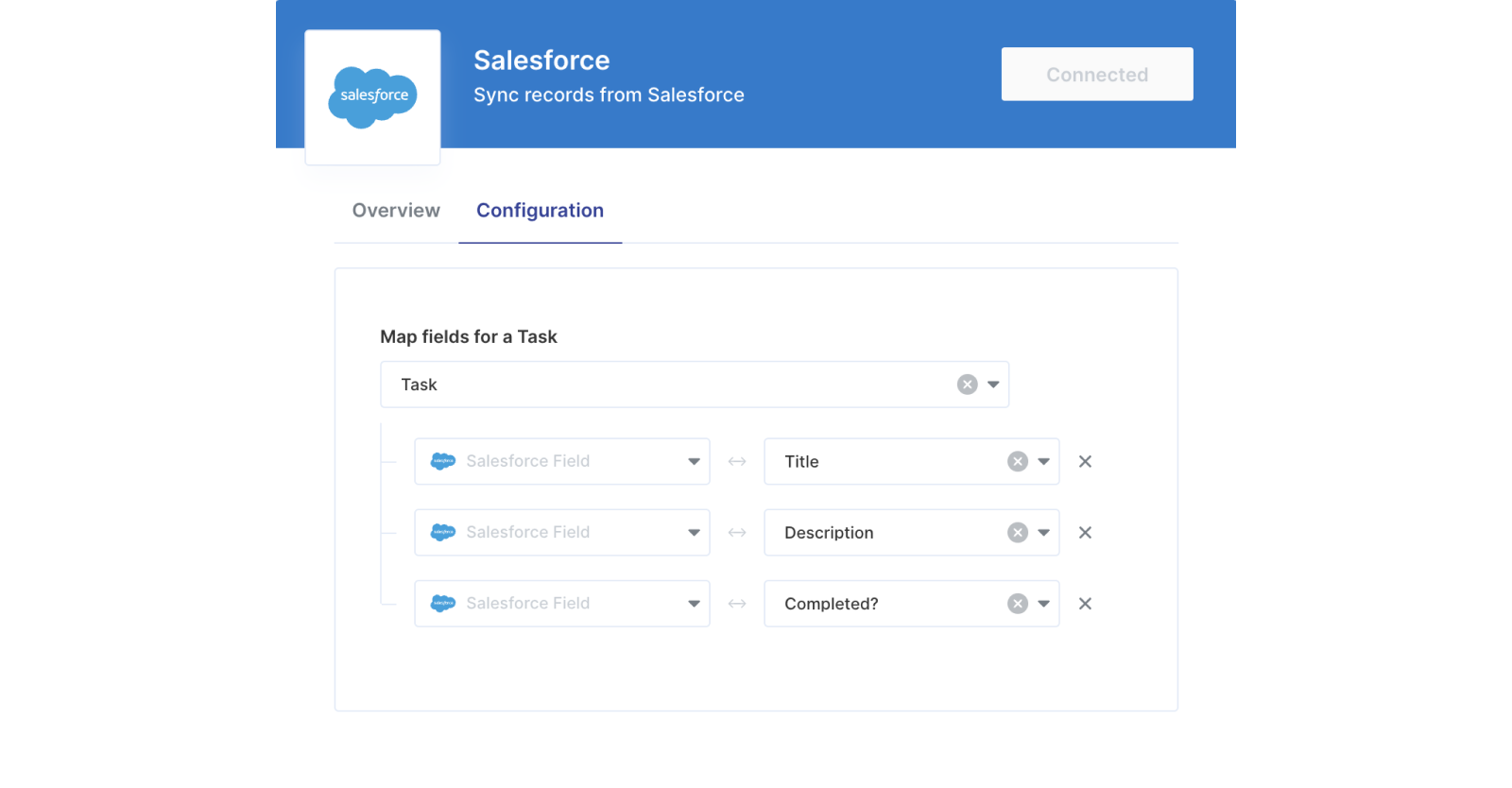
Task: Open Salesforce Field dropdown for Description row
Action: pos(562,533)
